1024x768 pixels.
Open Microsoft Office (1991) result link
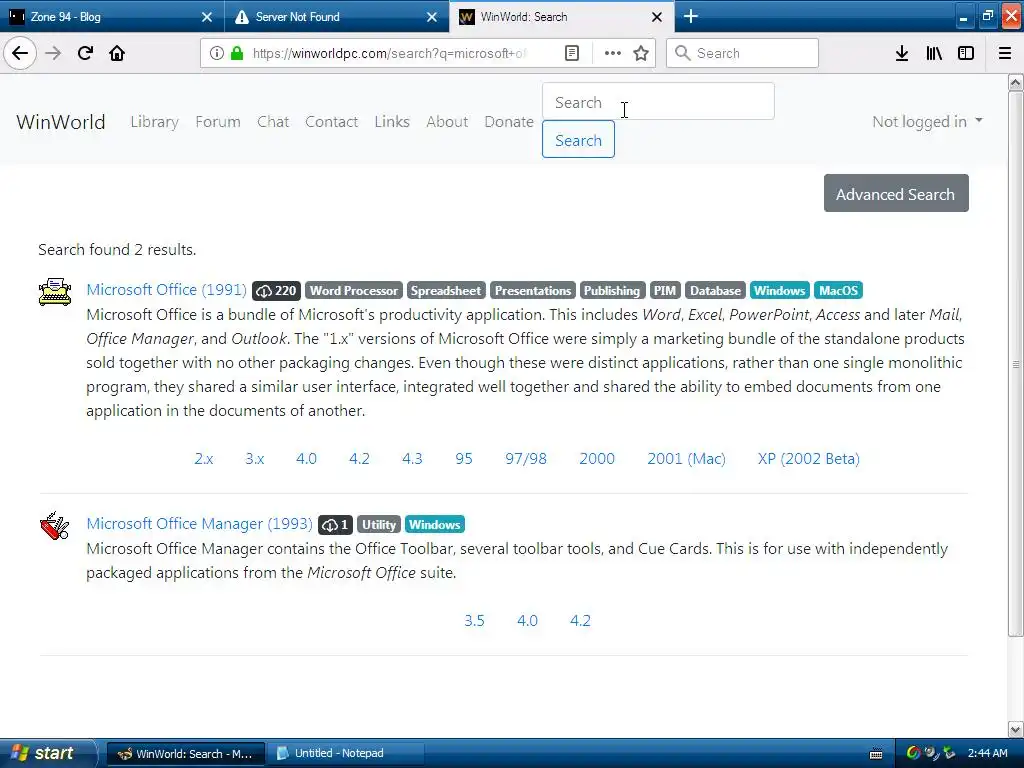167,289
